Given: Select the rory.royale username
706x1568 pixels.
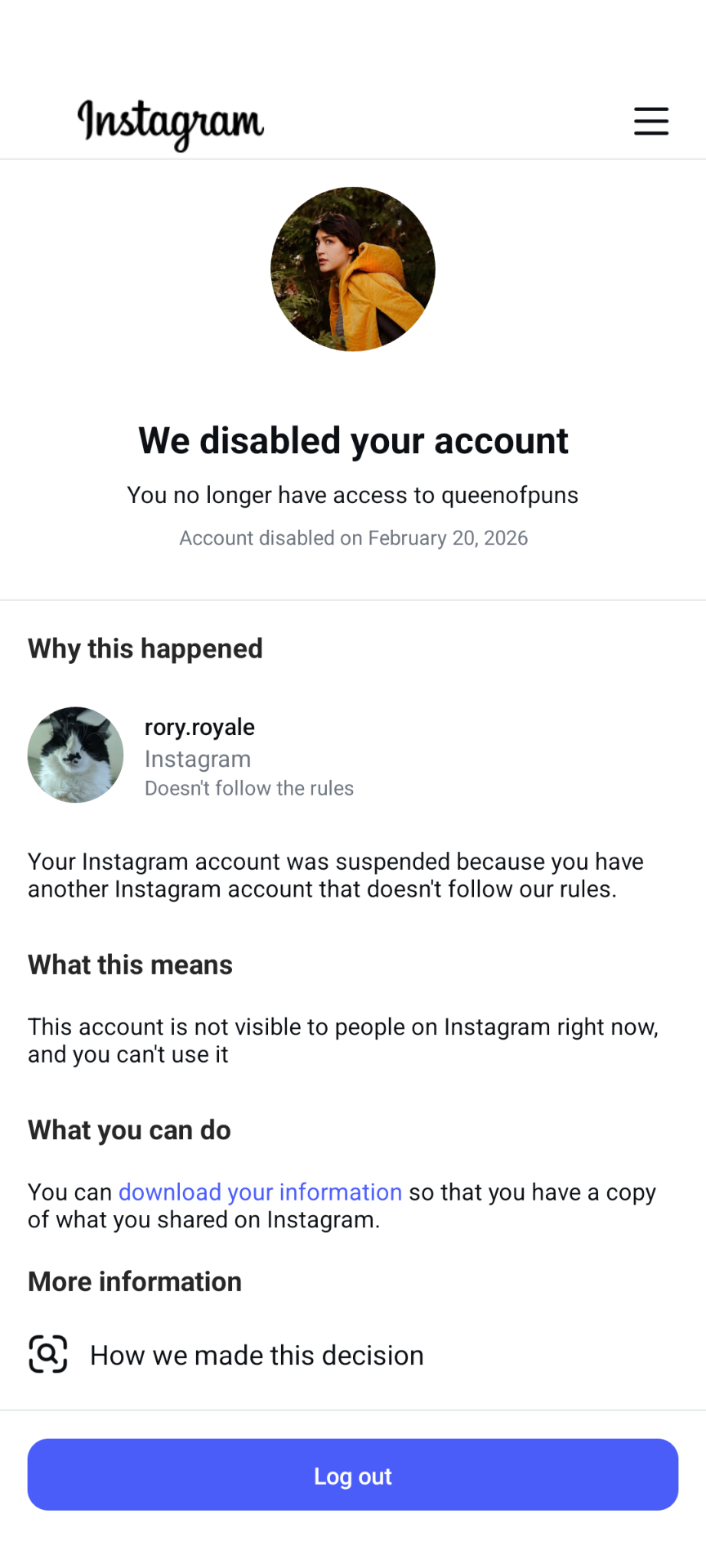Looking at the screenshot, I should tap(199, 727).
